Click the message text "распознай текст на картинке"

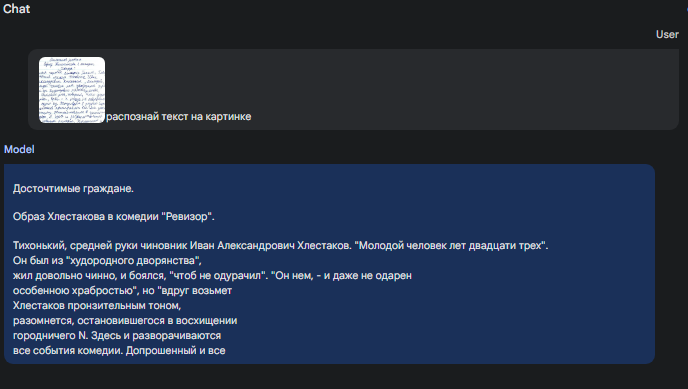point(179,117)
